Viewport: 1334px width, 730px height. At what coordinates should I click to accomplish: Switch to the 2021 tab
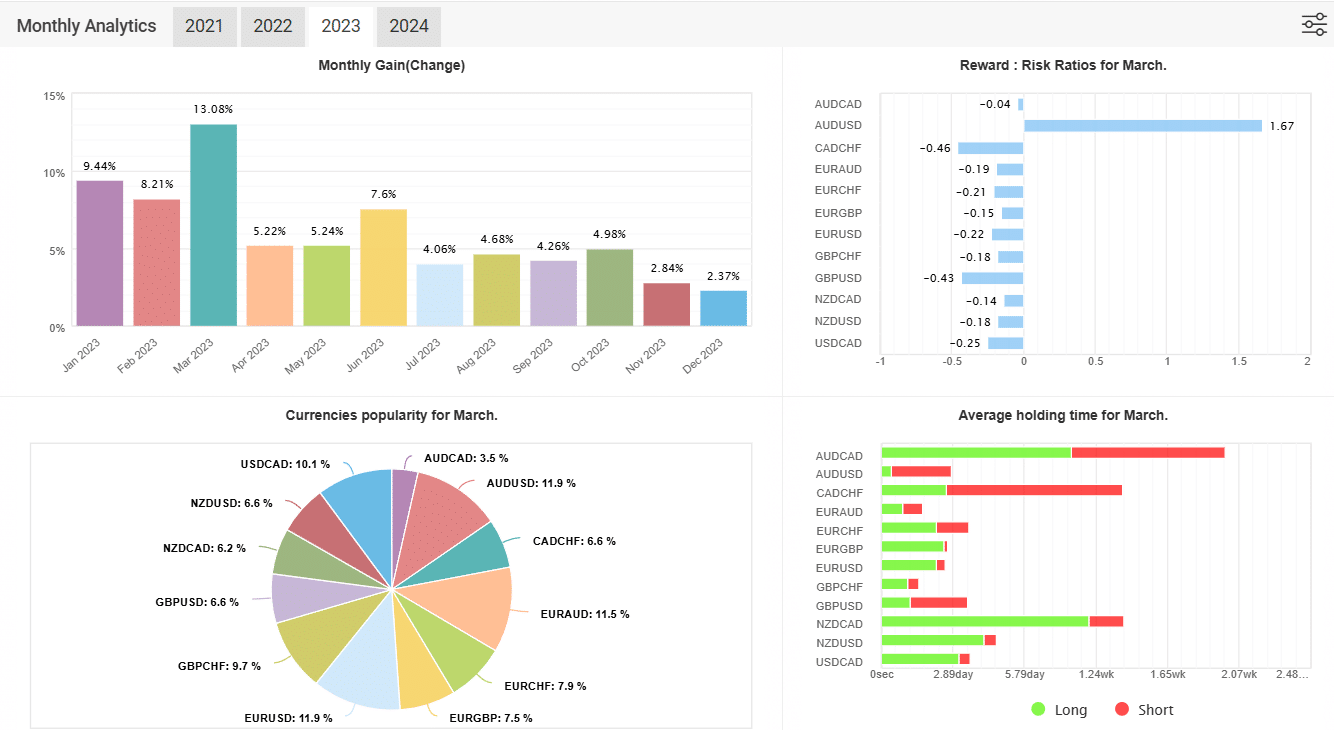pyautogui.click(x=204, y=26)
